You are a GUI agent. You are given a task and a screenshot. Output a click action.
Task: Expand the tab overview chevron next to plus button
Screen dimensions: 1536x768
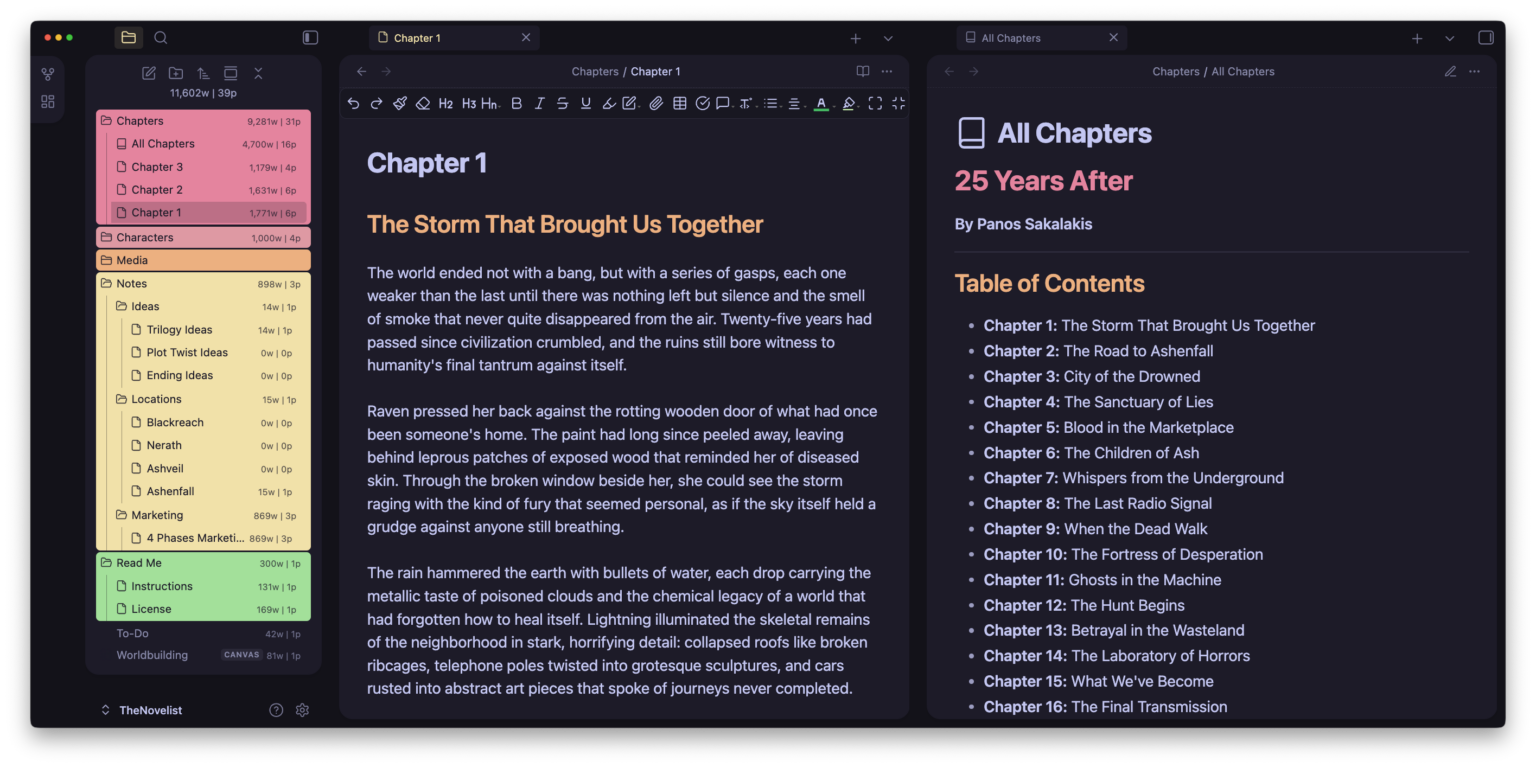[888, 38]
